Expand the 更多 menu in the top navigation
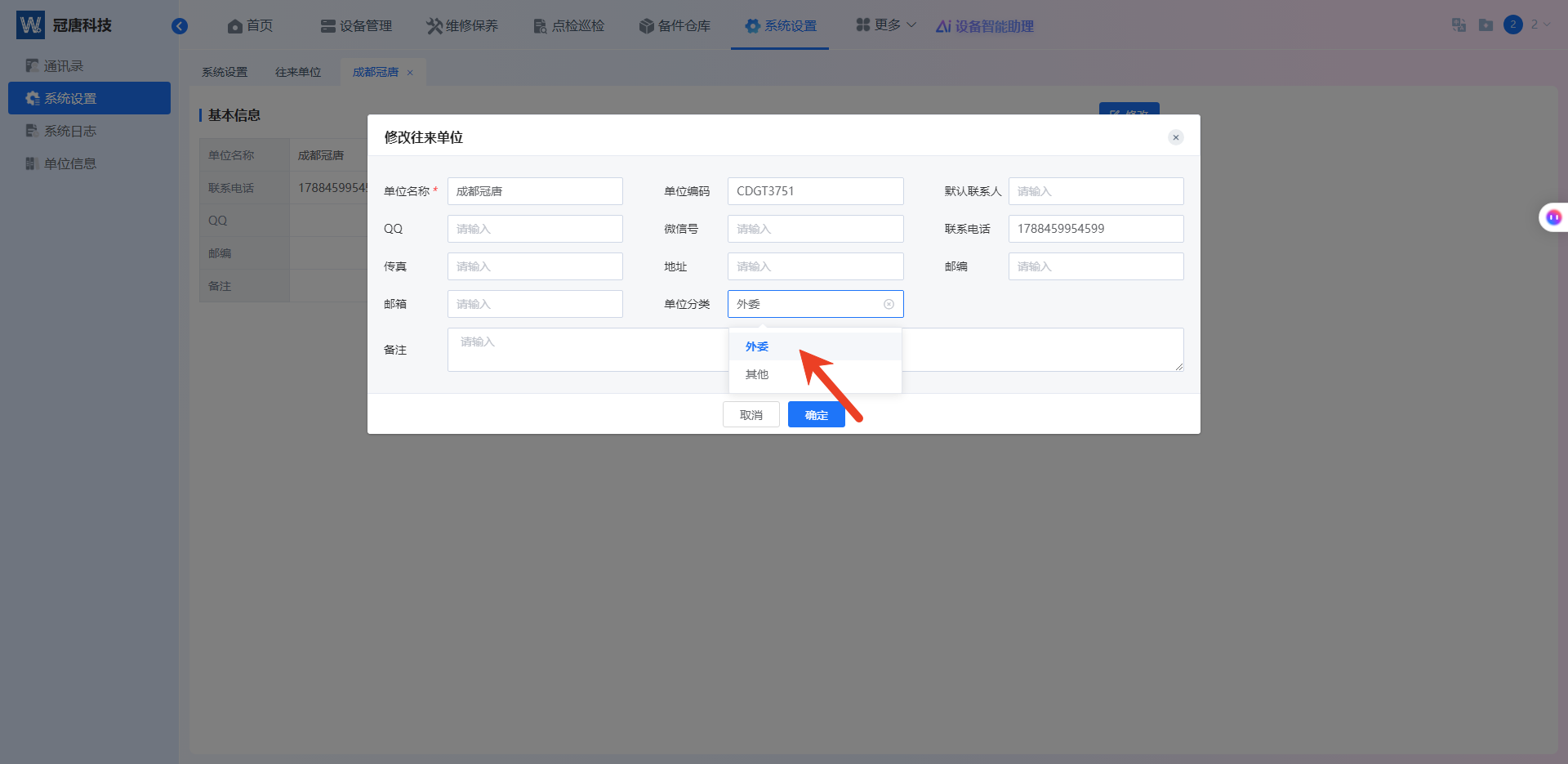This screenshot has width=1568, height=764. click(886, 25)
